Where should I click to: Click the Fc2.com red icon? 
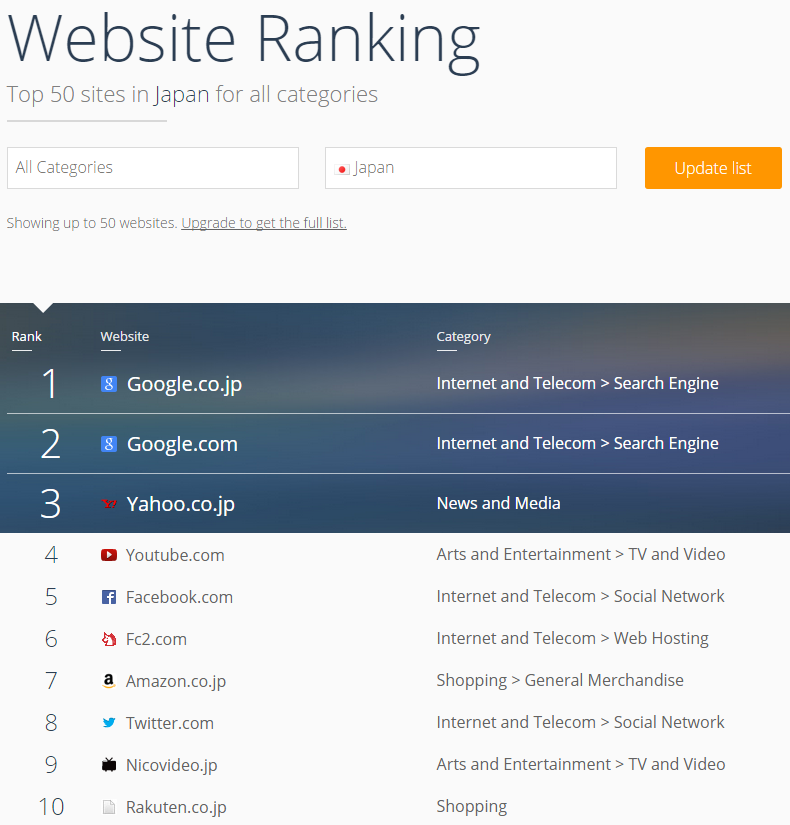click(109, 639)
